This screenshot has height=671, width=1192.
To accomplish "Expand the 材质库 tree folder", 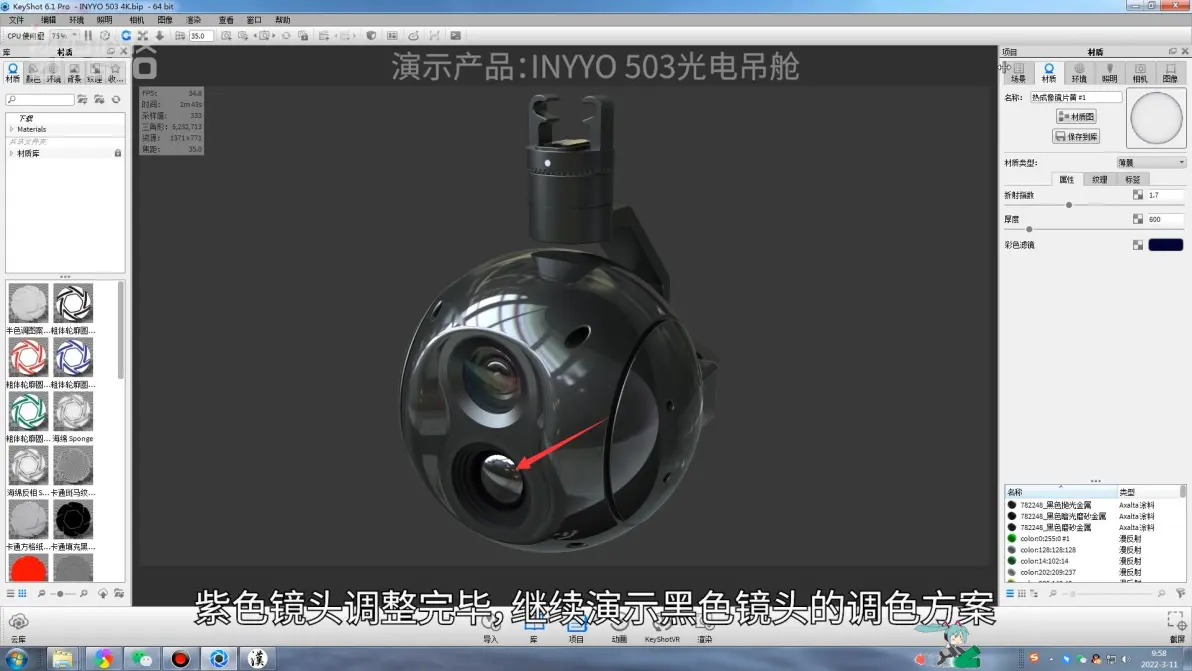I will point(11,154).
